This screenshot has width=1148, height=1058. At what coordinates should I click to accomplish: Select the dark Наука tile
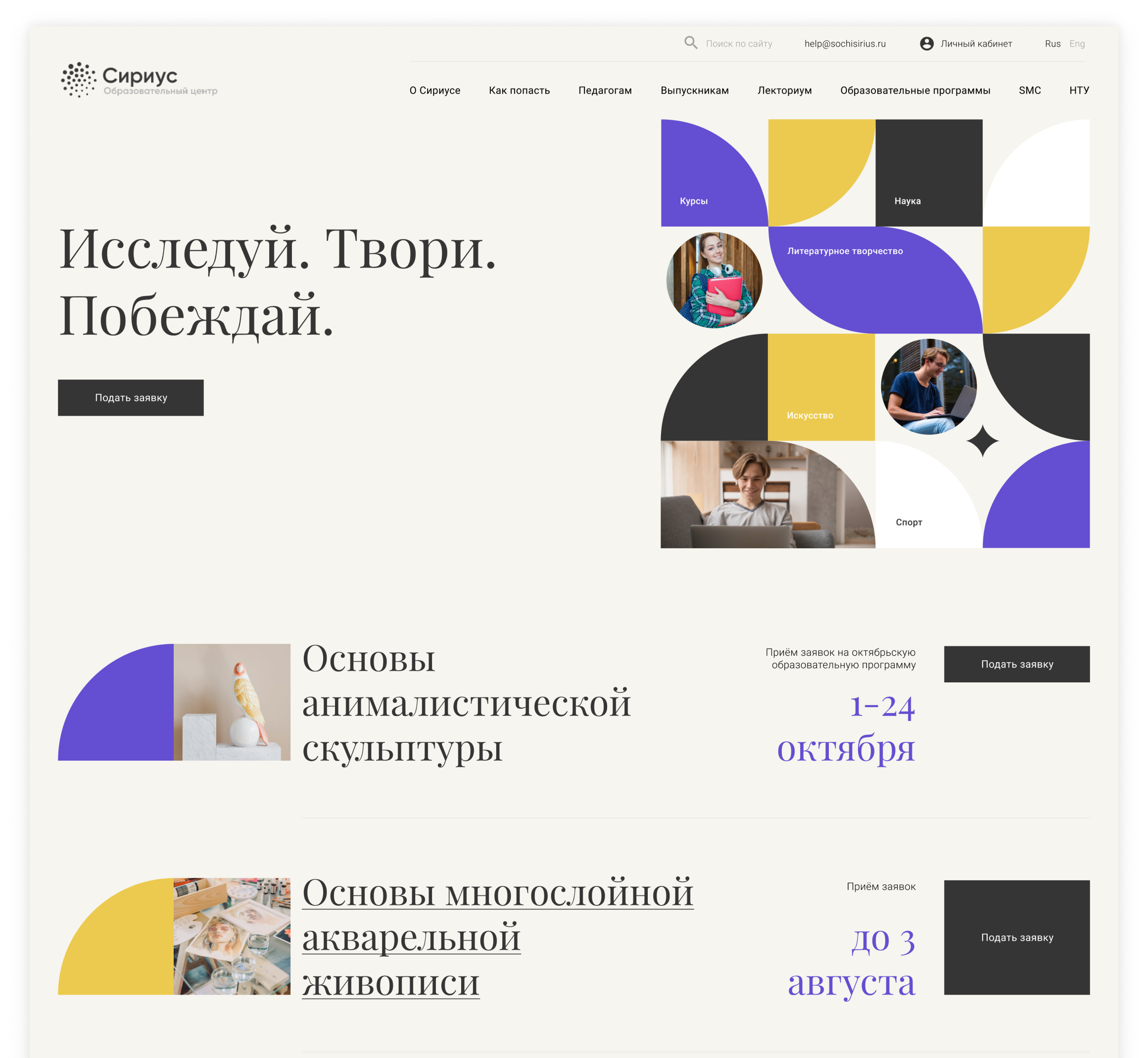pos(928,172)
